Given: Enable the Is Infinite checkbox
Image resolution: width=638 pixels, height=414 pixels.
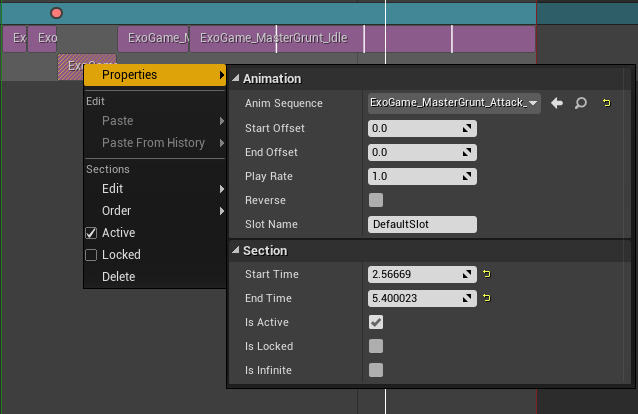Looking at the screenshot, I should tap(376, 370).
